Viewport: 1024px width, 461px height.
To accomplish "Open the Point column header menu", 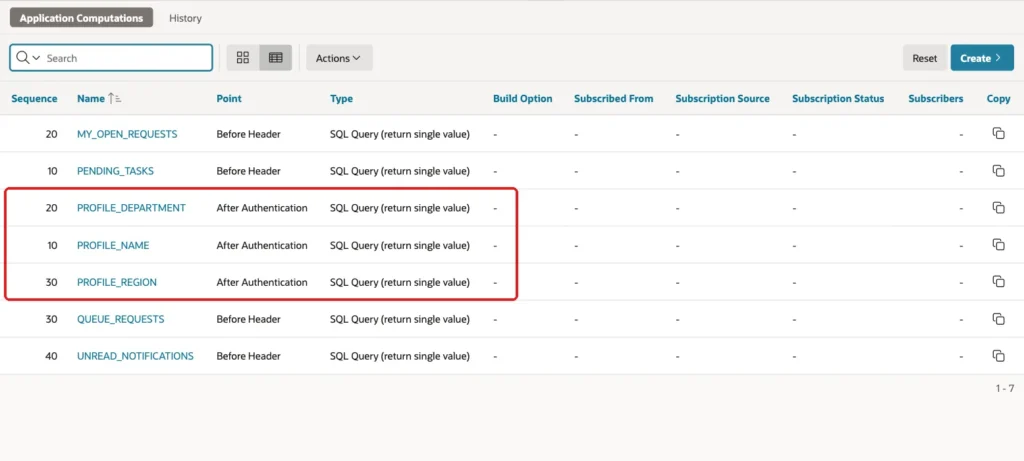I will 229,99.
